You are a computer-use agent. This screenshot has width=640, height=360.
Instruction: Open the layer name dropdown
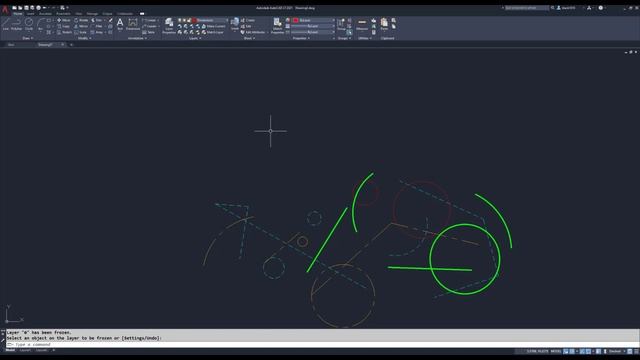(209, 20)
